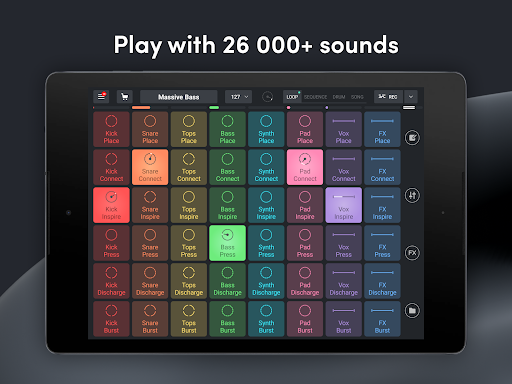Trigger the Synth Burst pad

(266, 319)
